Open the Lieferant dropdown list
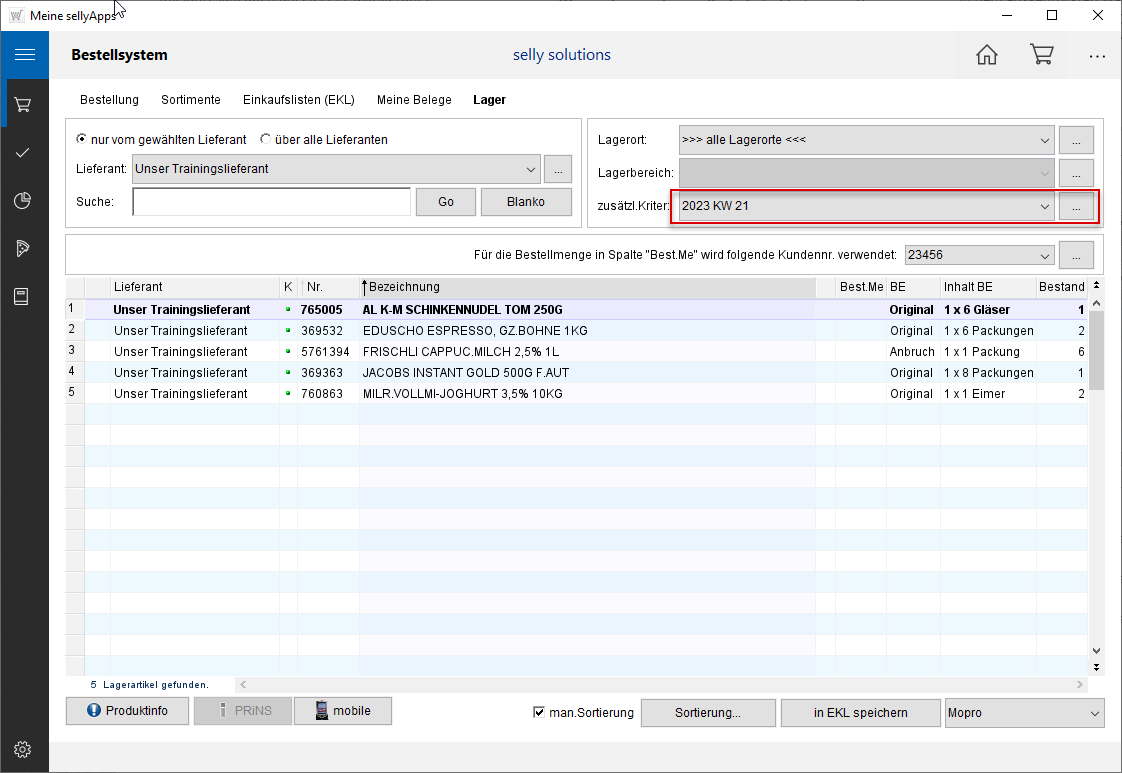 (x=530, y=169)
